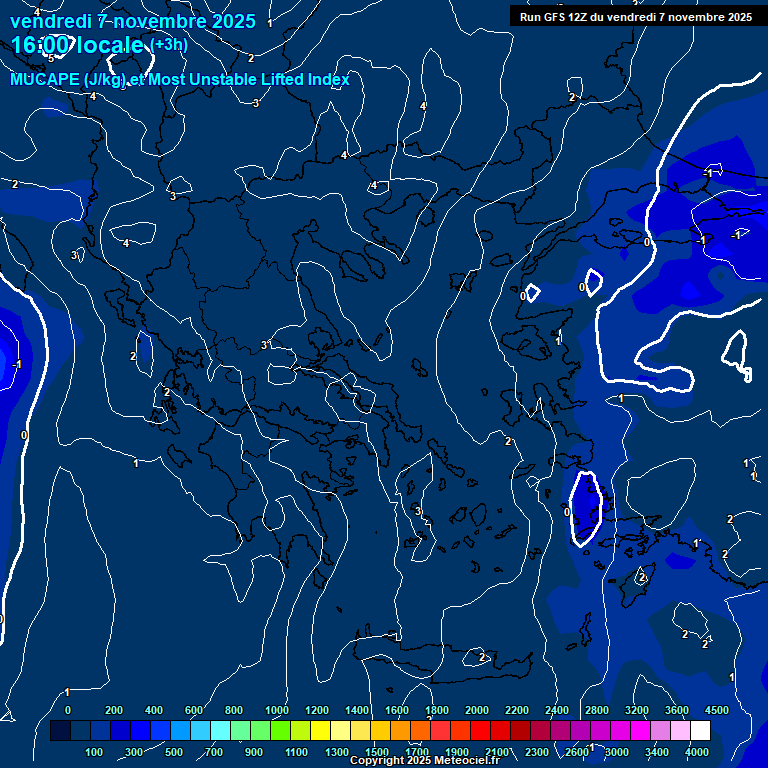This screenshot has width=768, height=768.
Task: Click the "3400" legend scale value
Action: point(657,752)
